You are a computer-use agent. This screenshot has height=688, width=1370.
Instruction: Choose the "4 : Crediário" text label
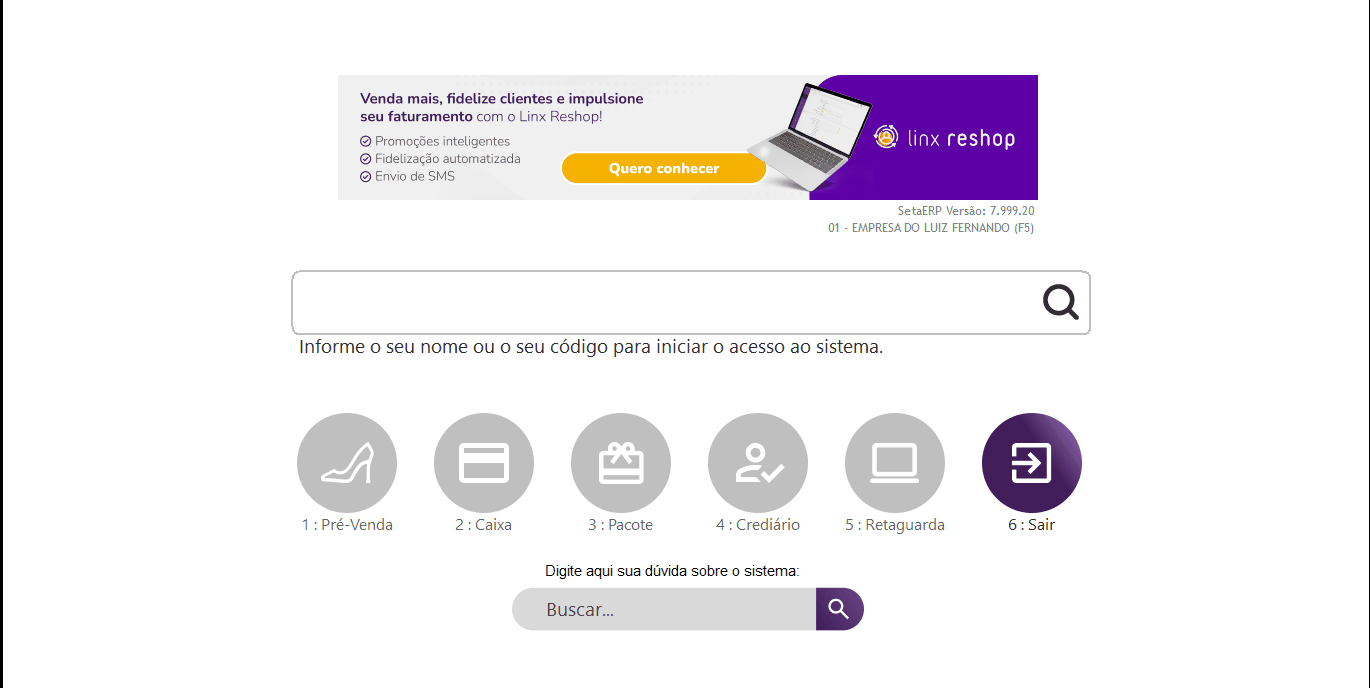pyautogui.click(x=758, y=525)
